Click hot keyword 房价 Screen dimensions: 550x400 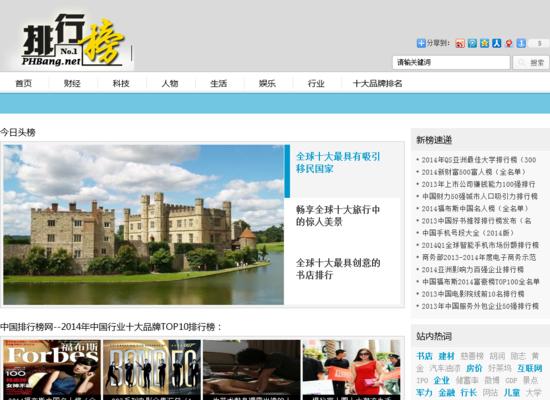(474, 368)
